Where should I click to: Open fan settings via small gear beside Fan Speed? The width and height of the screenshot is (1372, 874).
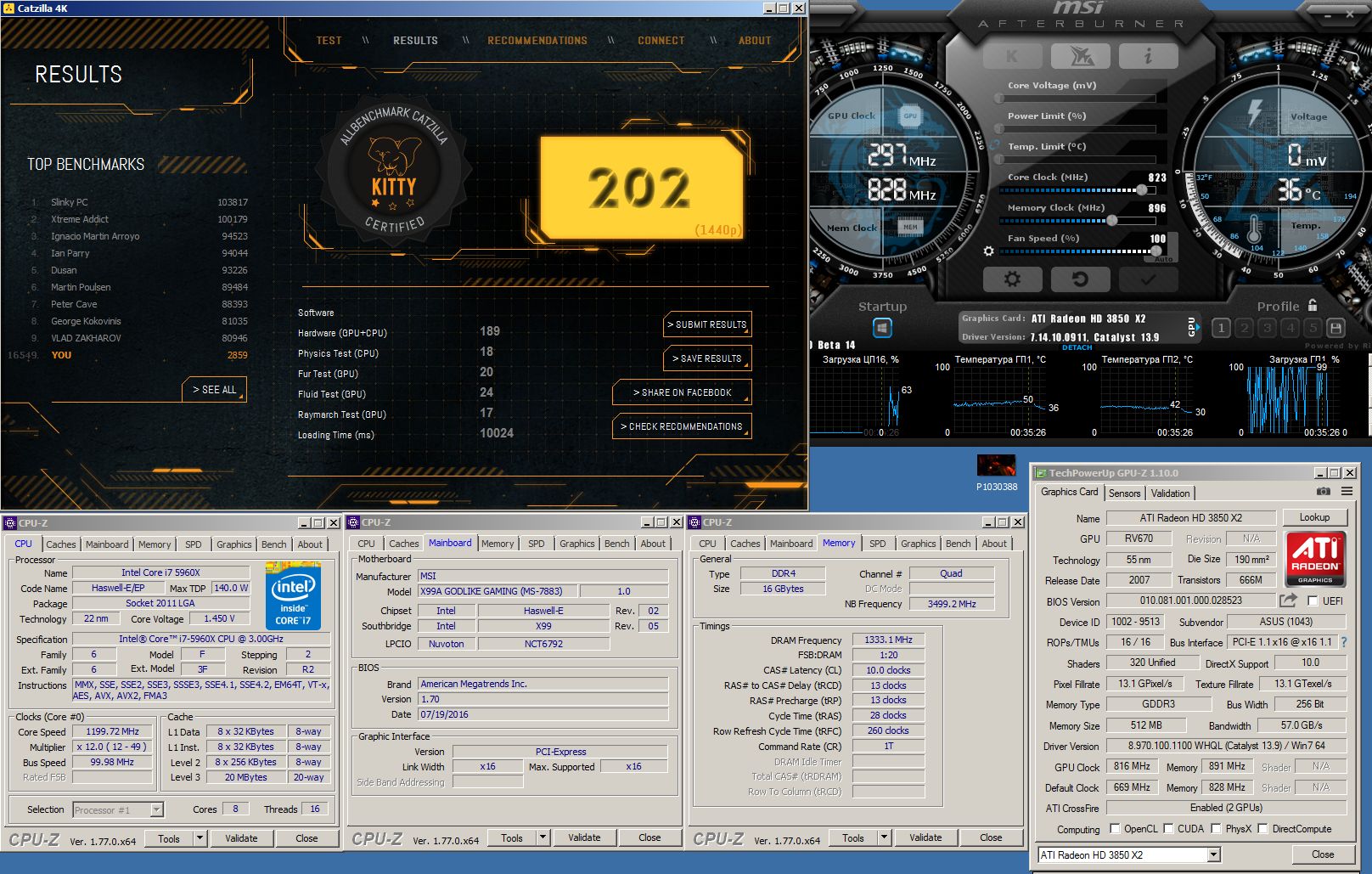pos(988,251)
